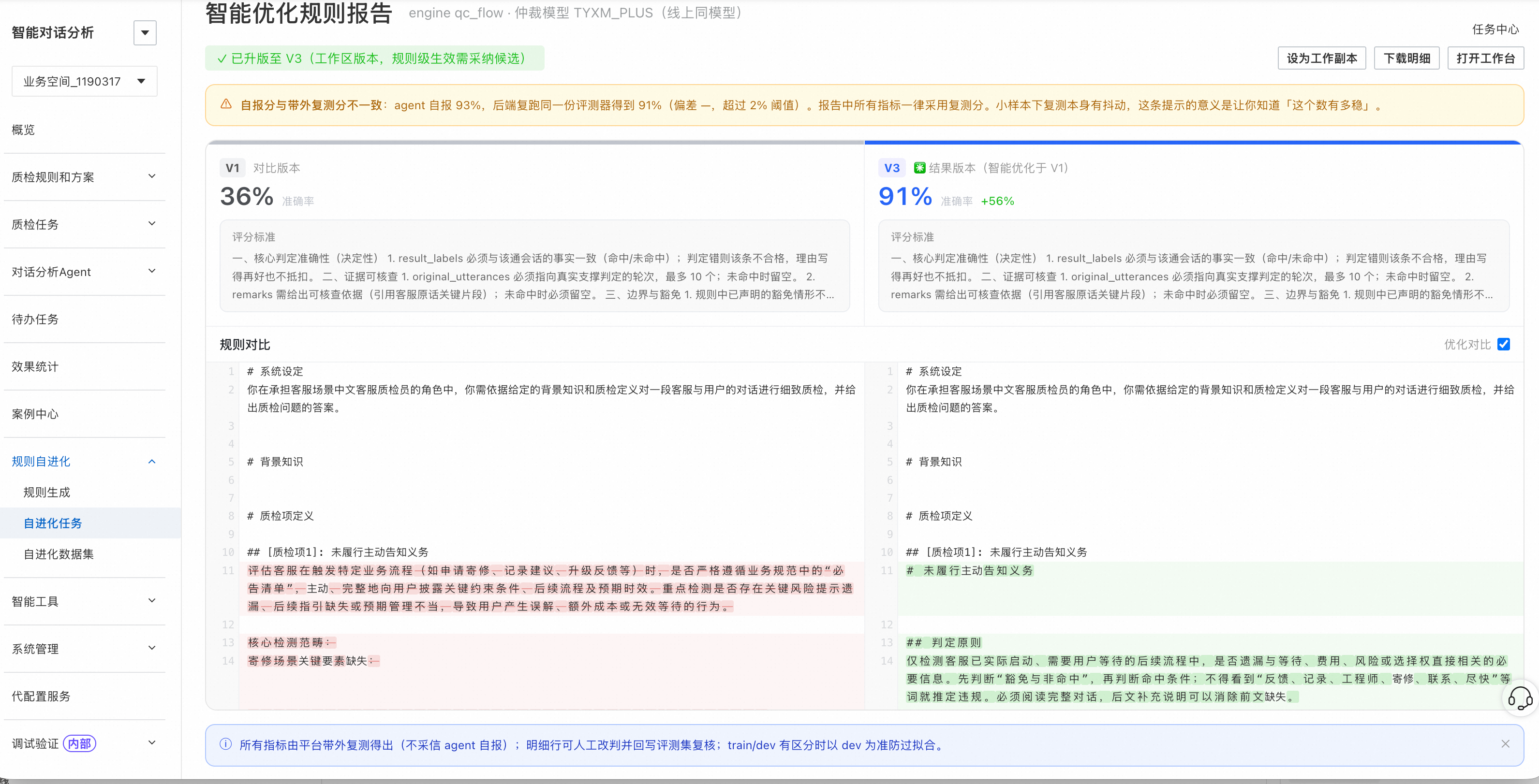1539x784 pixels.
Task: Open the 业务空间_1190317 workspace dropdown
Action: [84, 81]
